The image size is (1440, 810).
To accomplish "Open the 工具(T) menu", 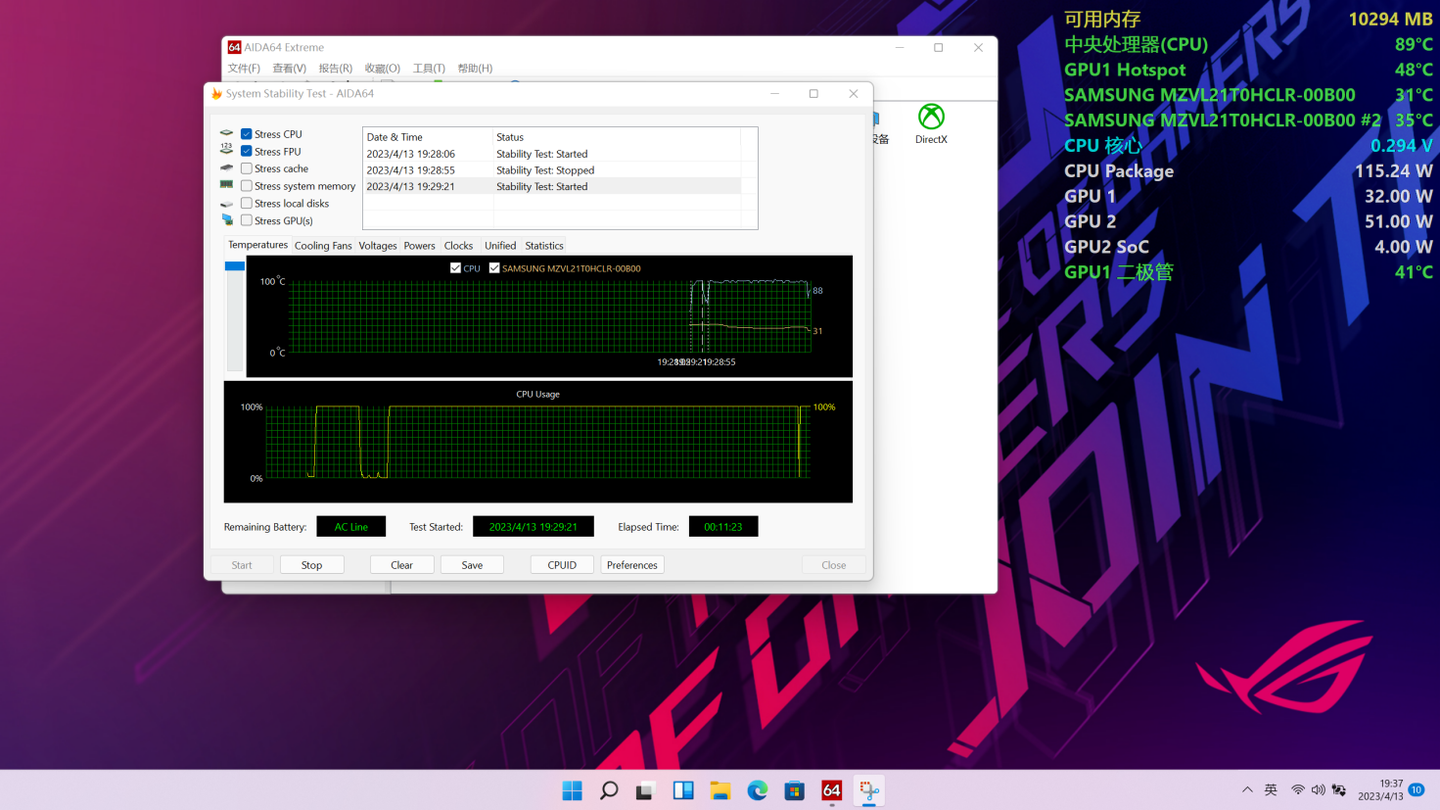I will 429,68.
